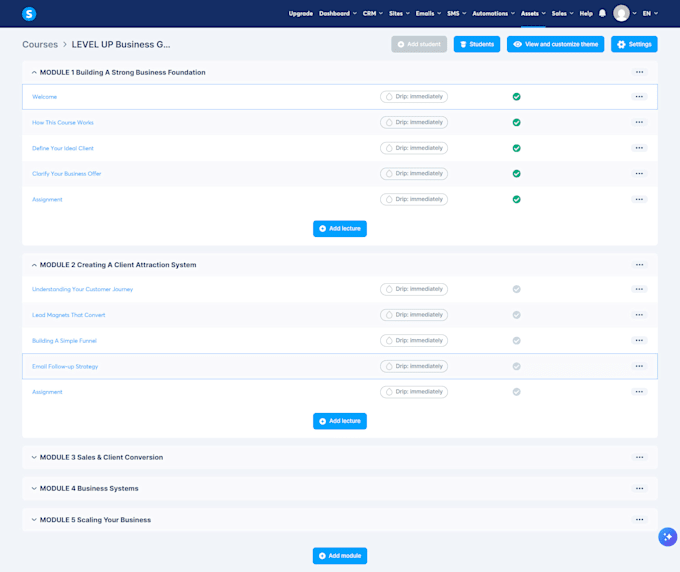Open options for Building A Simple Funnel
The image size is (680, 572).
(x=639, y=340)
